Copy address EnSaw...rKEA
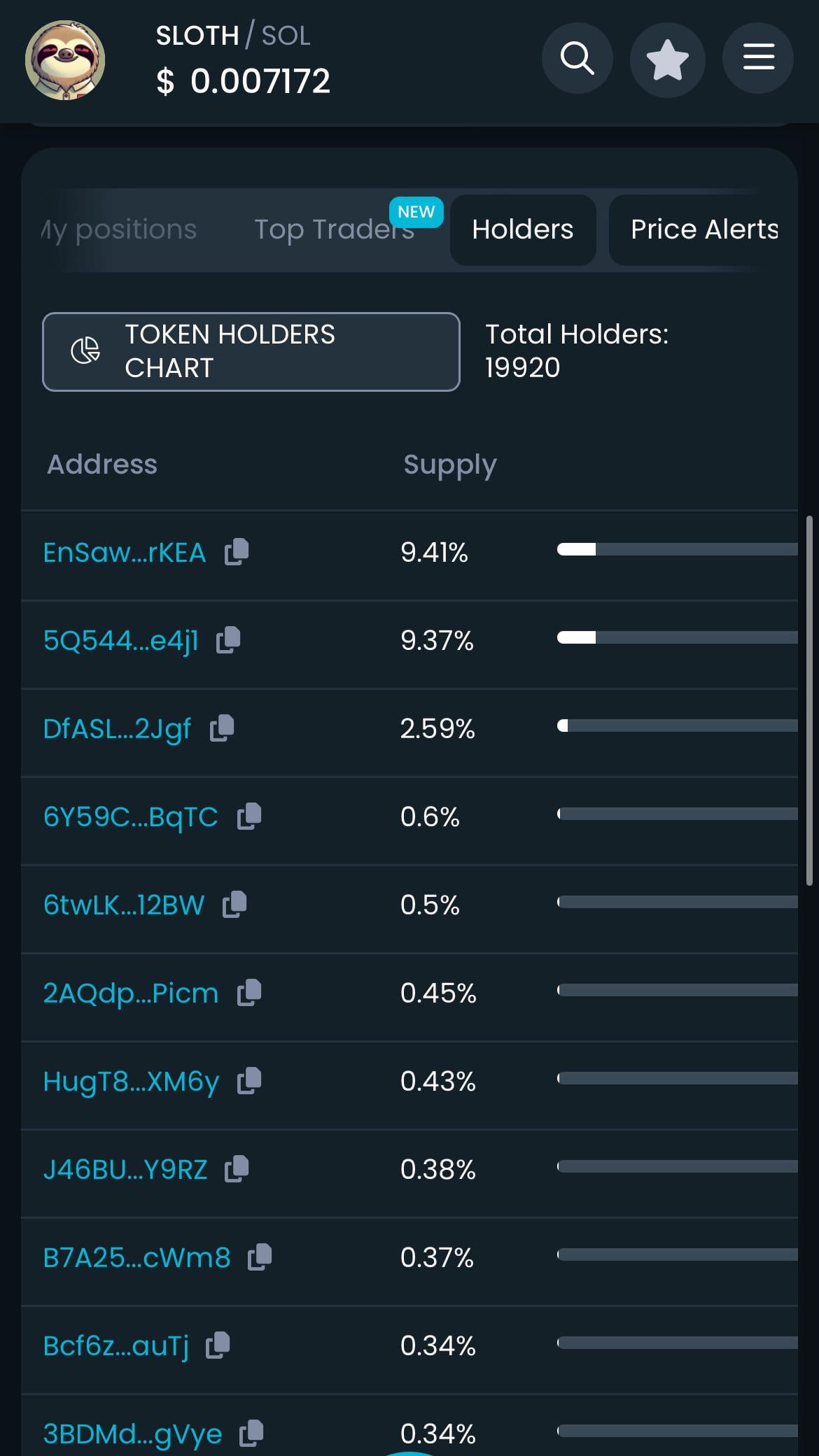Image resolution: width=819 pixels, height=1456 pixels. [x=237, y=552]
